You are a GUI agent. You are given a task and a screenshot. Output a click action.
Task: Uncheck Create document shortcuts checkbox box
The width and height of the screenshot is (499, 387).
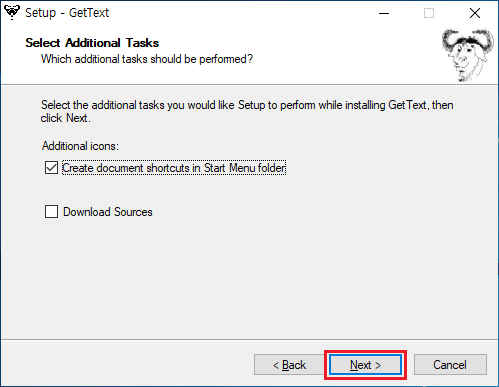click(x=51, y=168)
